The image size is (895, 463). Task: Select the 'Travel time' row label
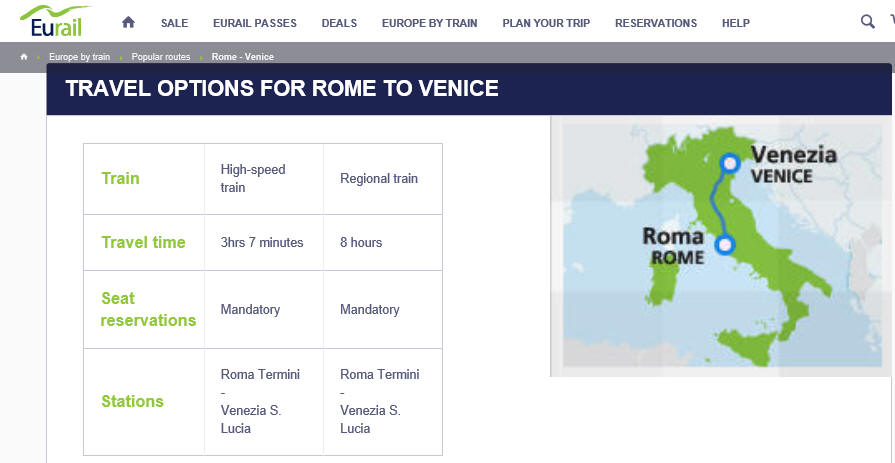[143, 242]
